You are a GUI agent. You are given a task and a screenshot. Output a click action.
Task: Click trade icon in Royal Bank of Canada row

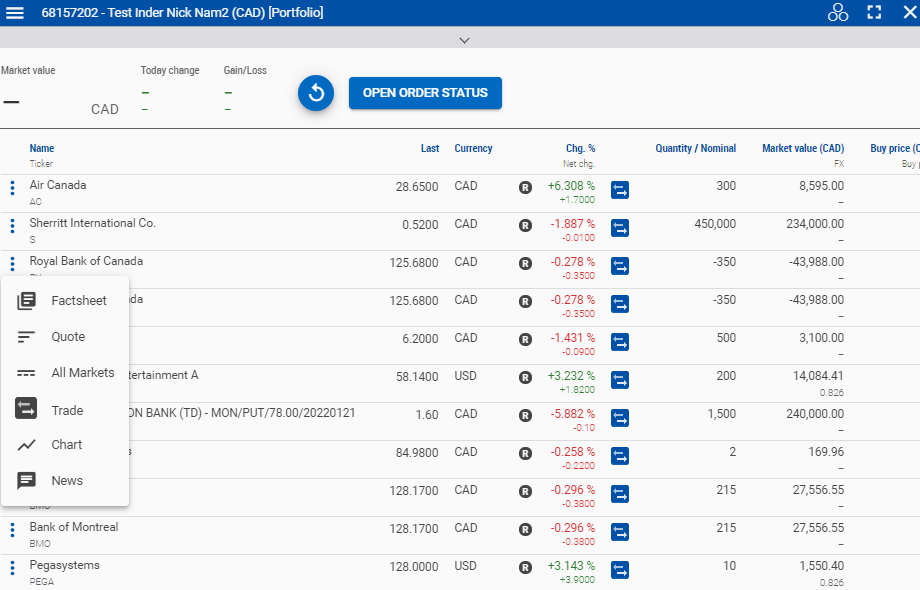coord(620,266)
